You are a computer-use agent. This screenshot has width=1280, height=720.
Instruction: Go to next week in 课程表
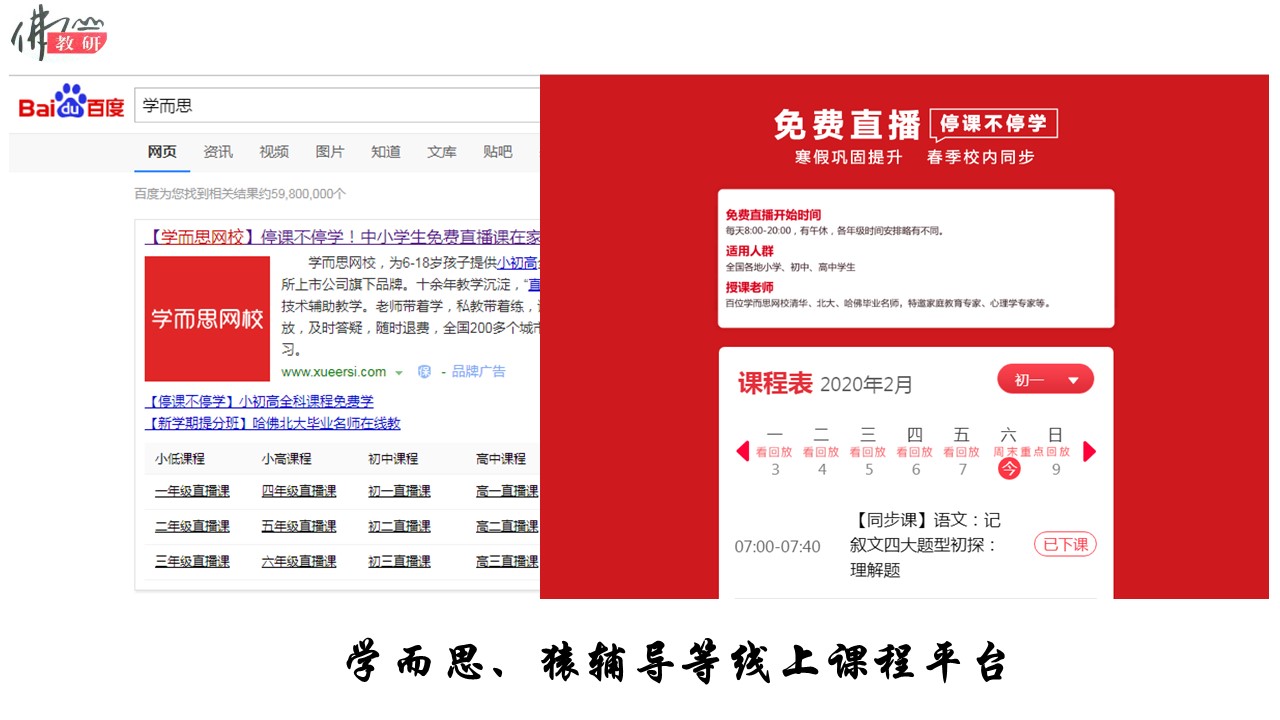[1089, 452]
